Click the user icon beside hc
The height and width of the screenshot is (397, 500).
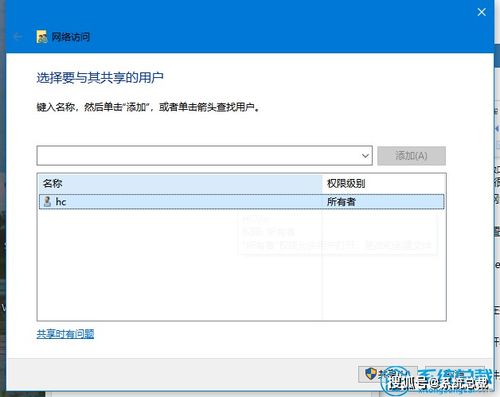click(47, 201)
